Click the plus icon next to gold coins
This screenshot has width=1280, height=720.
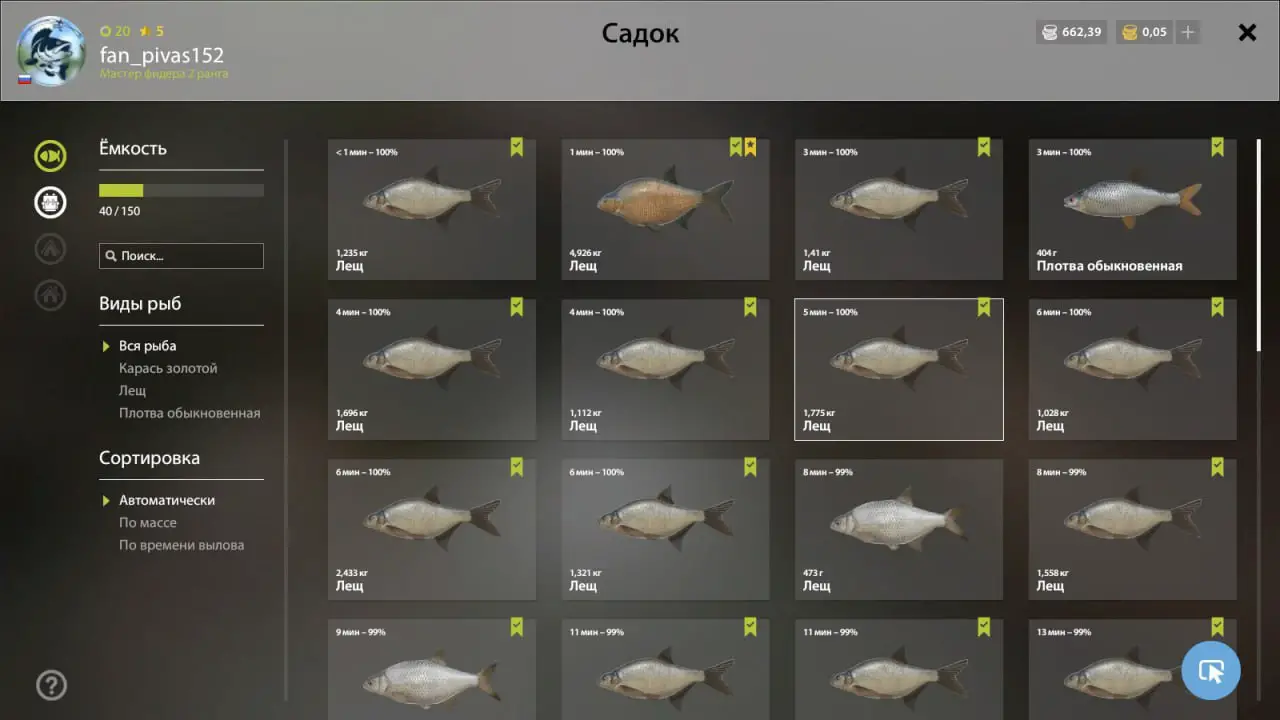[x=1188, y=32]
